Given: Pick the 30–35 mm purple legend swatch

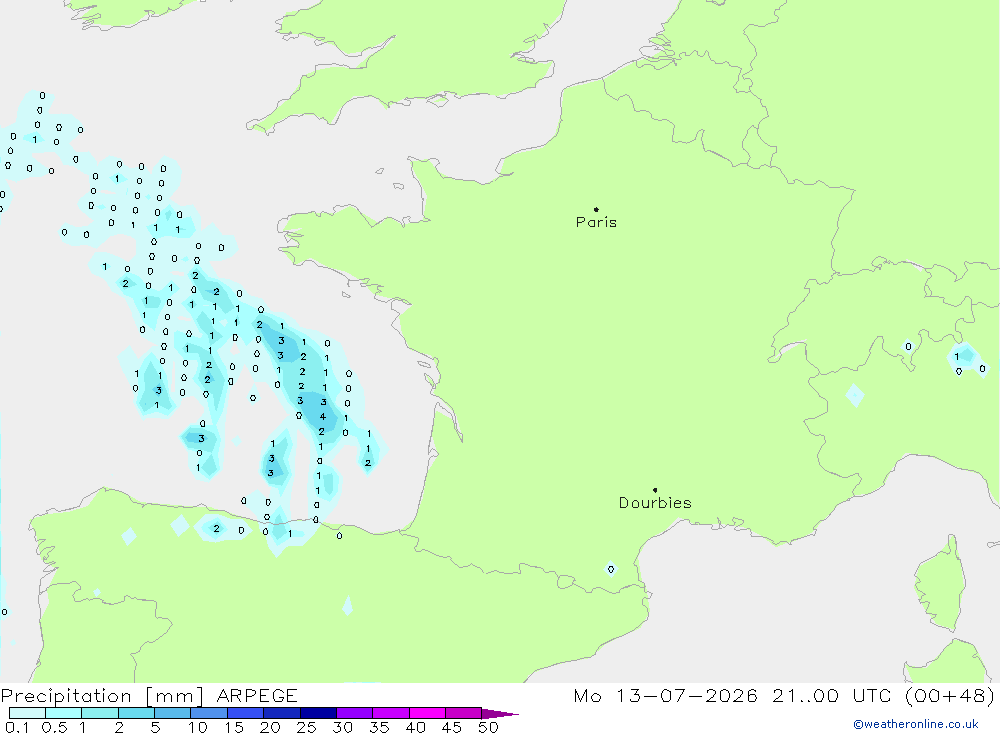Looking at the screenshot, I should pyautogui.click(x=355, y=713).
